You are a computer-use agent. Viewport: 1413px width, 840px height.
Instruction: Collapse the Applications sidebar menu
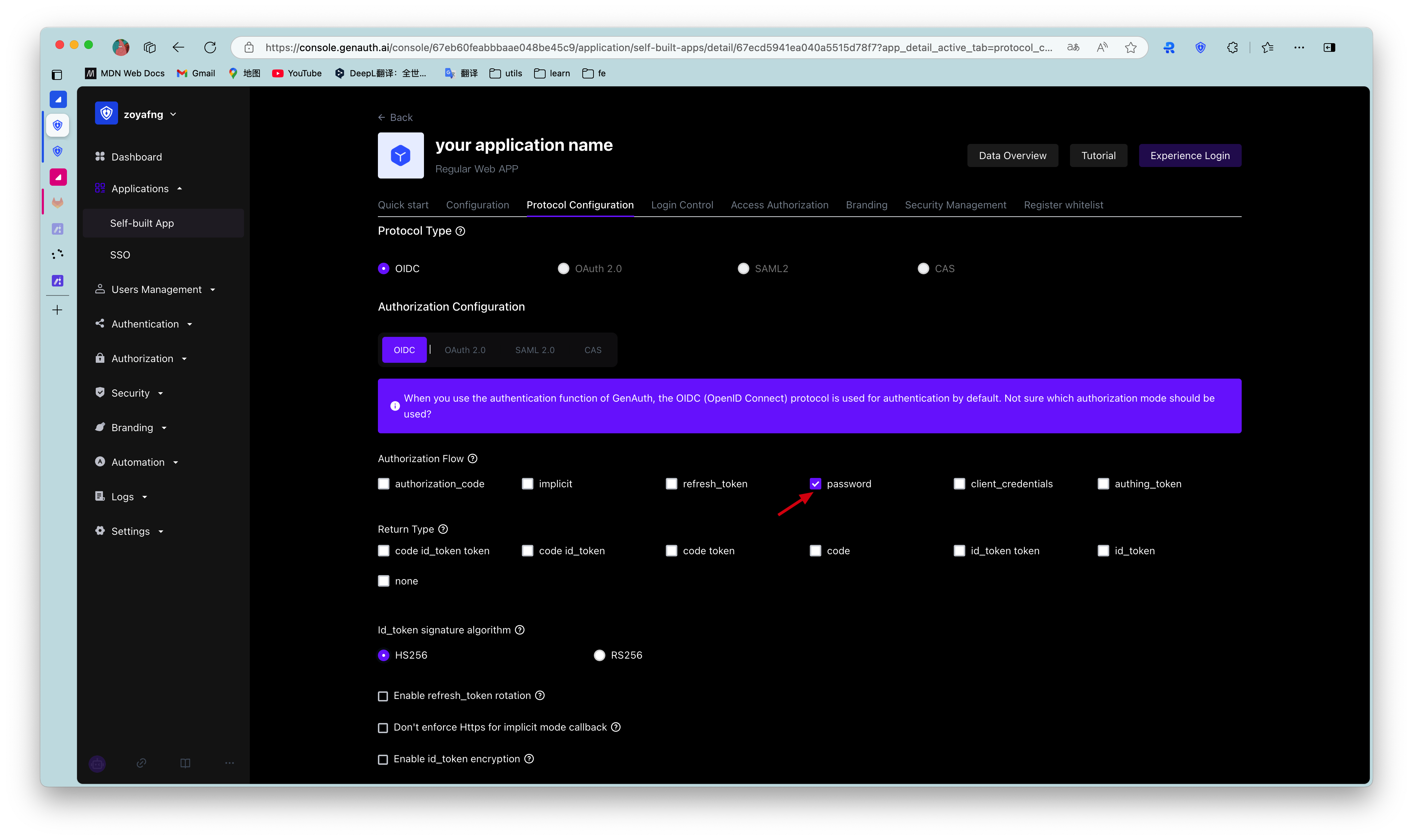click(140, 189)
